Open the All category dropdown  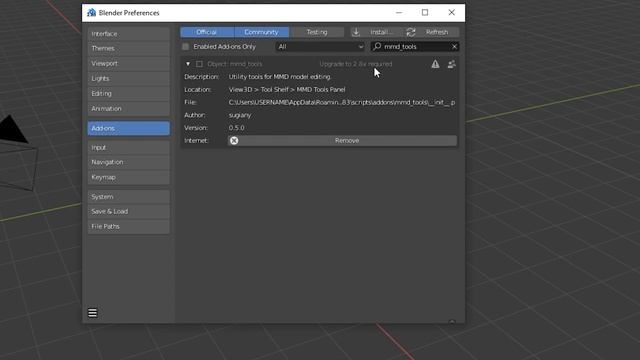320,47
